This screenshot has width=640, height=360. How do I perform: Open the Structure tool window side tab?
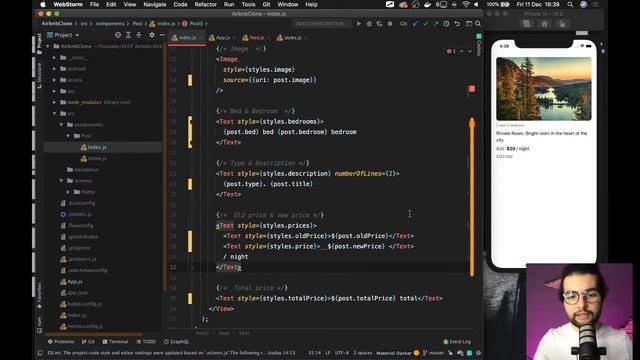39,76
